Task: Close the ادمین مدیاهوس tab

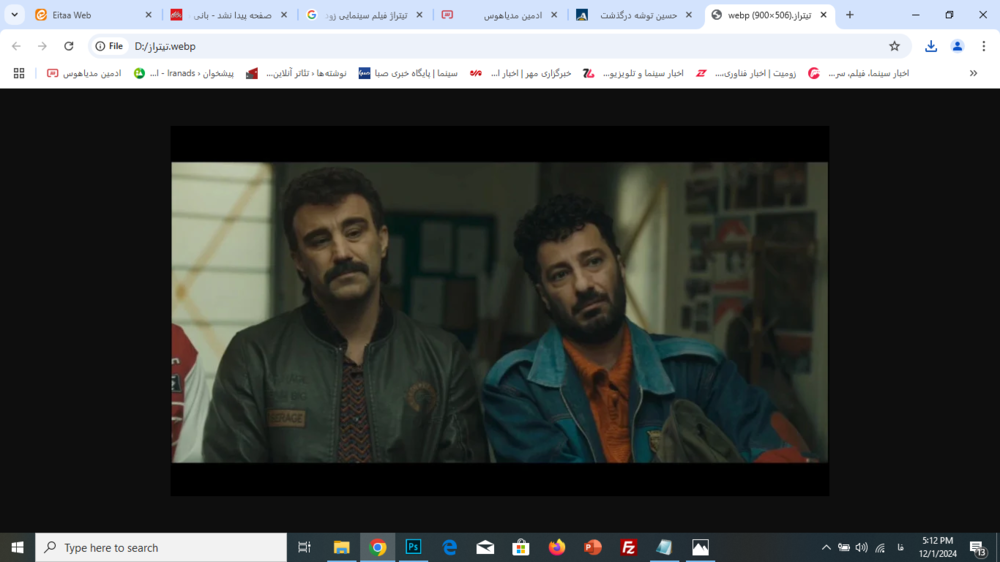Action: pyautogui.click(x=554, y=15)
